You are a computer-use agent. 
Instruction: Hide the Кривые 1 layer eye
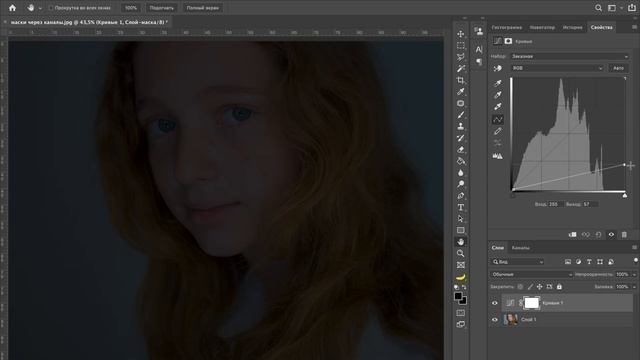495,303
